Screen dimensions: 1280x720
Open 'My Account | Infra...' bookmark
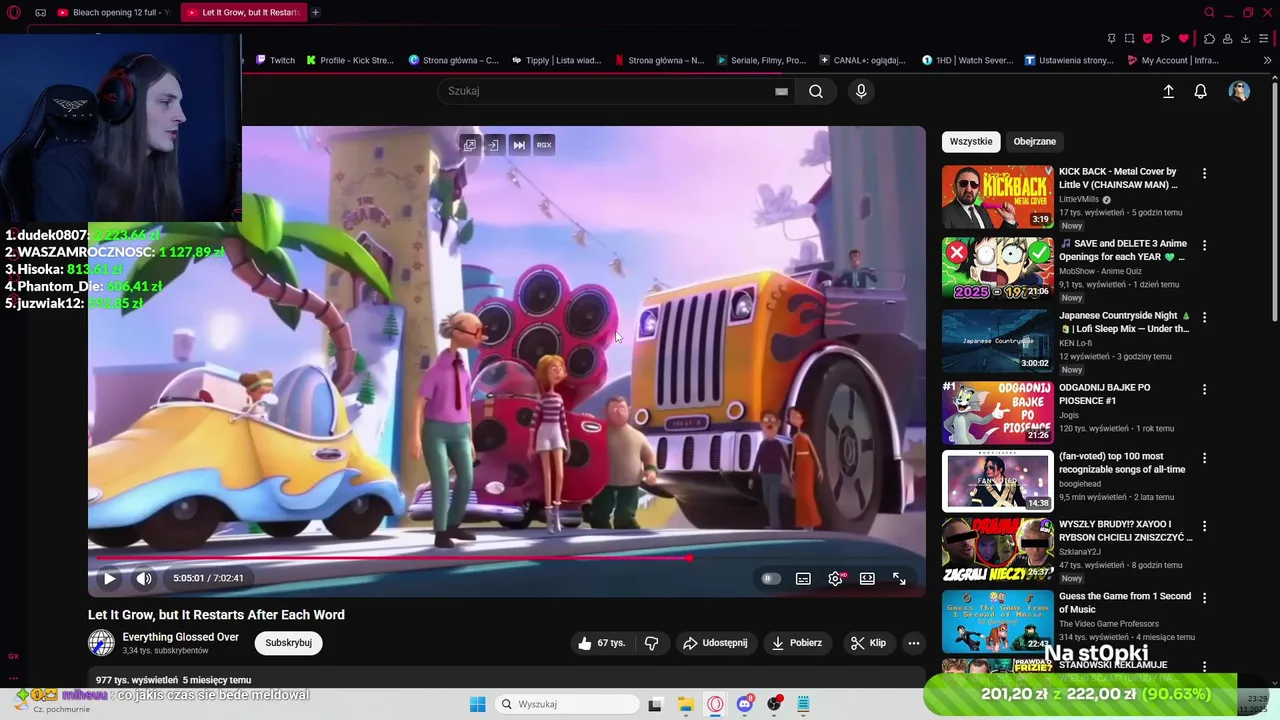tap(1172, 60)
